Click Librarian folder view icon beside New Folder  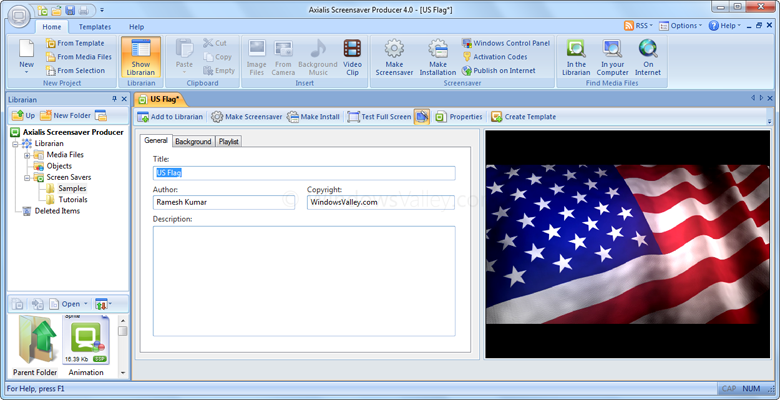coord(100,115)
